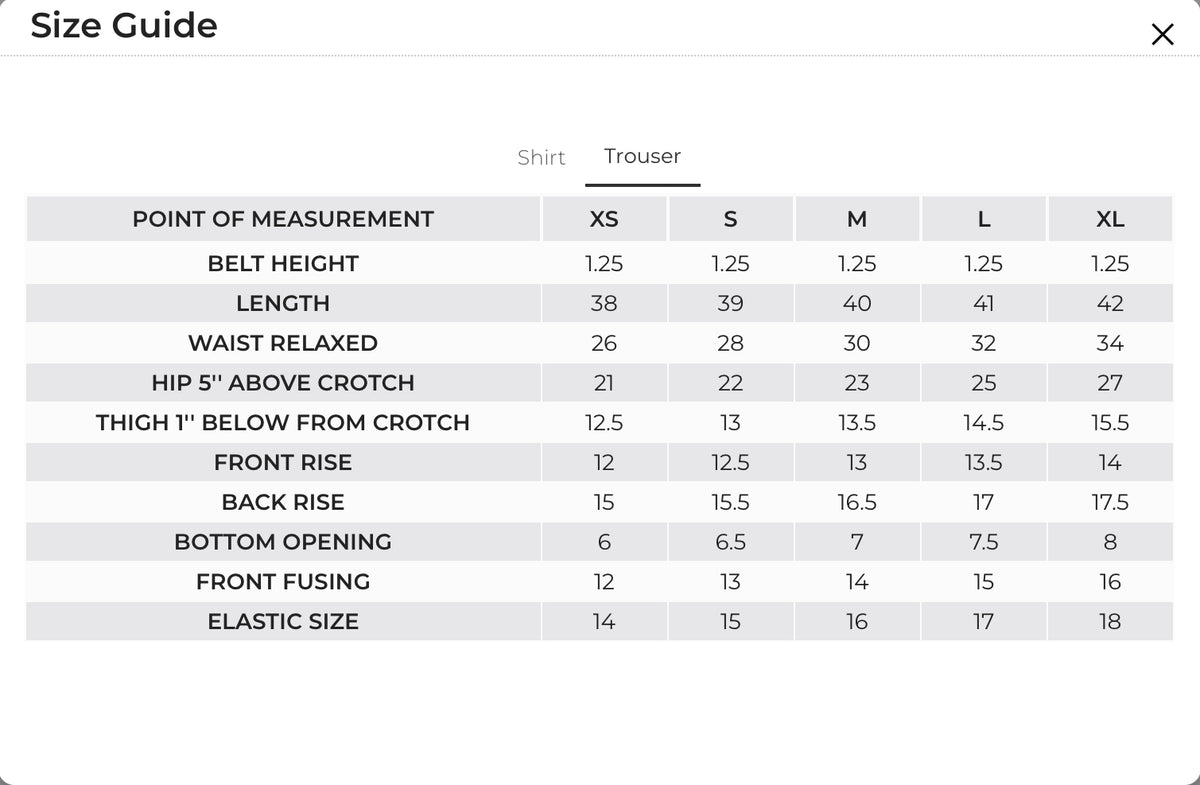Screen dimensions: 1200x785
Task: Close the Size Guide dialog
Action: (x=1162, y=35)
